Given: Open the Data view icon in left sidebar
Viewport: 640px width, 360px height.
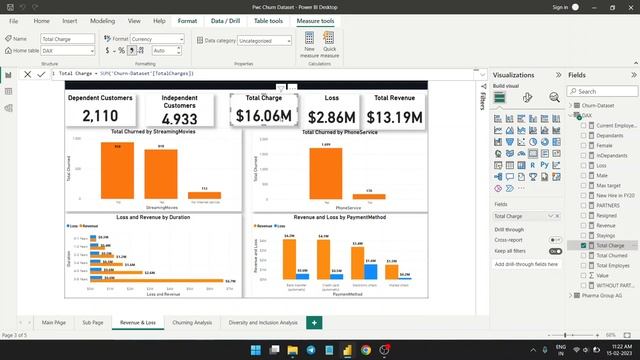Looking at the screenshot, I should [9, 91].
